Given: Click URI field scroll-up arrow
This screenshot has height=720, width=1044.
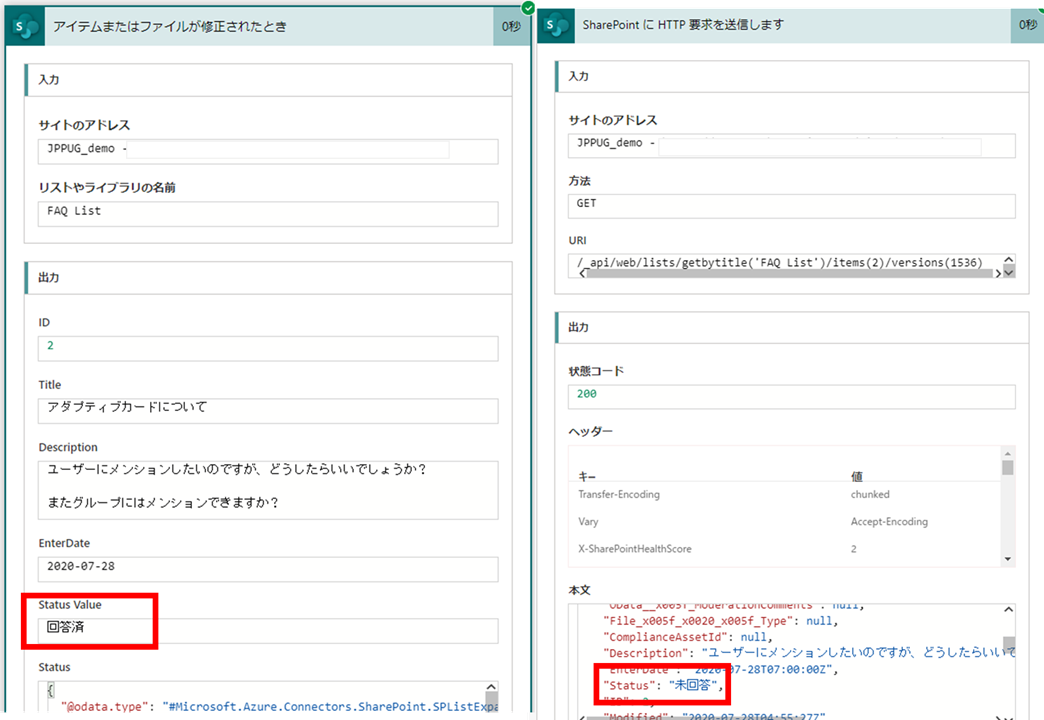Looking at the screenshot, I should 1009,260.
